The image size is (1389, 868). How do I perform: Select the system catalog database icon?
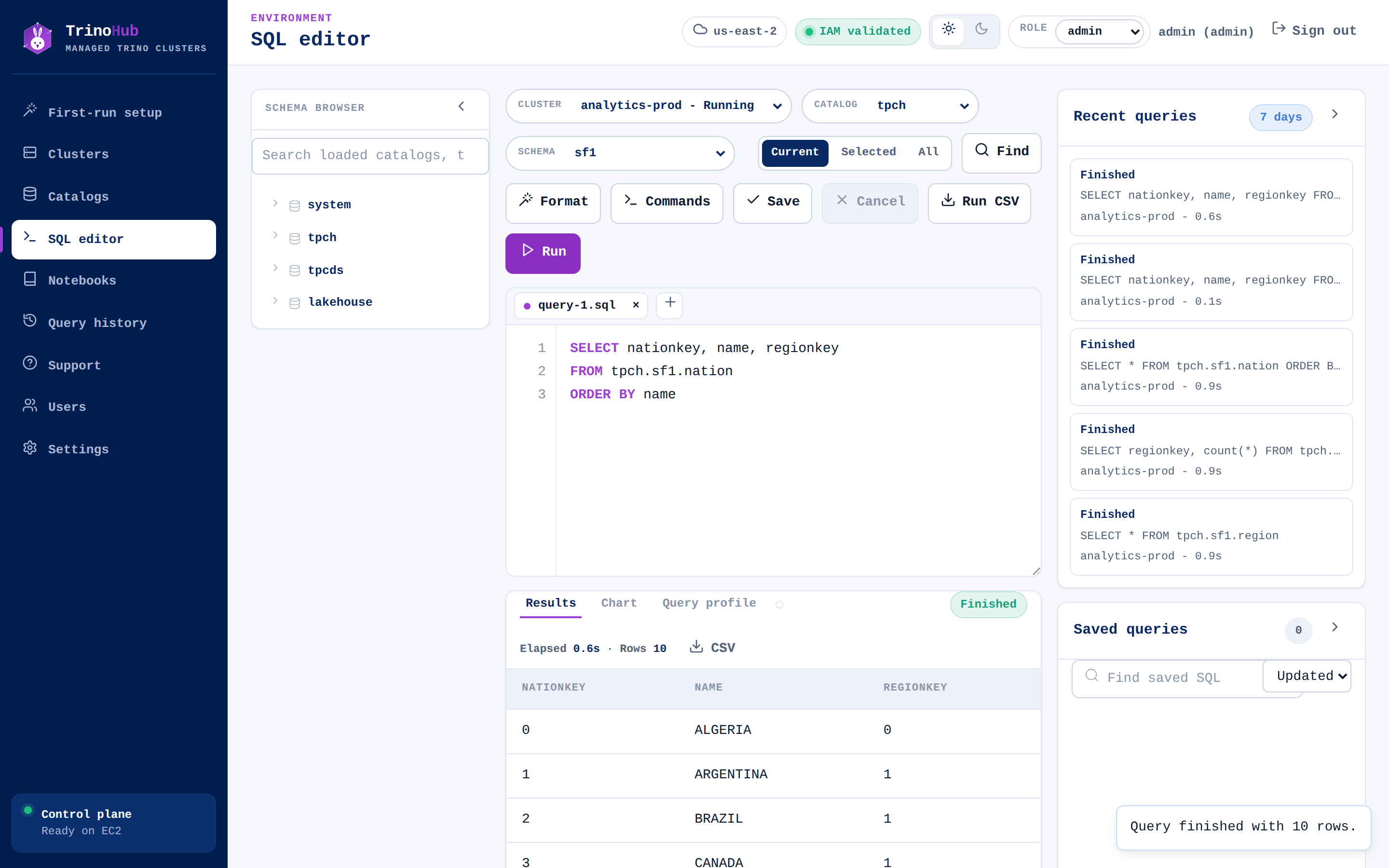pos(295,205)
